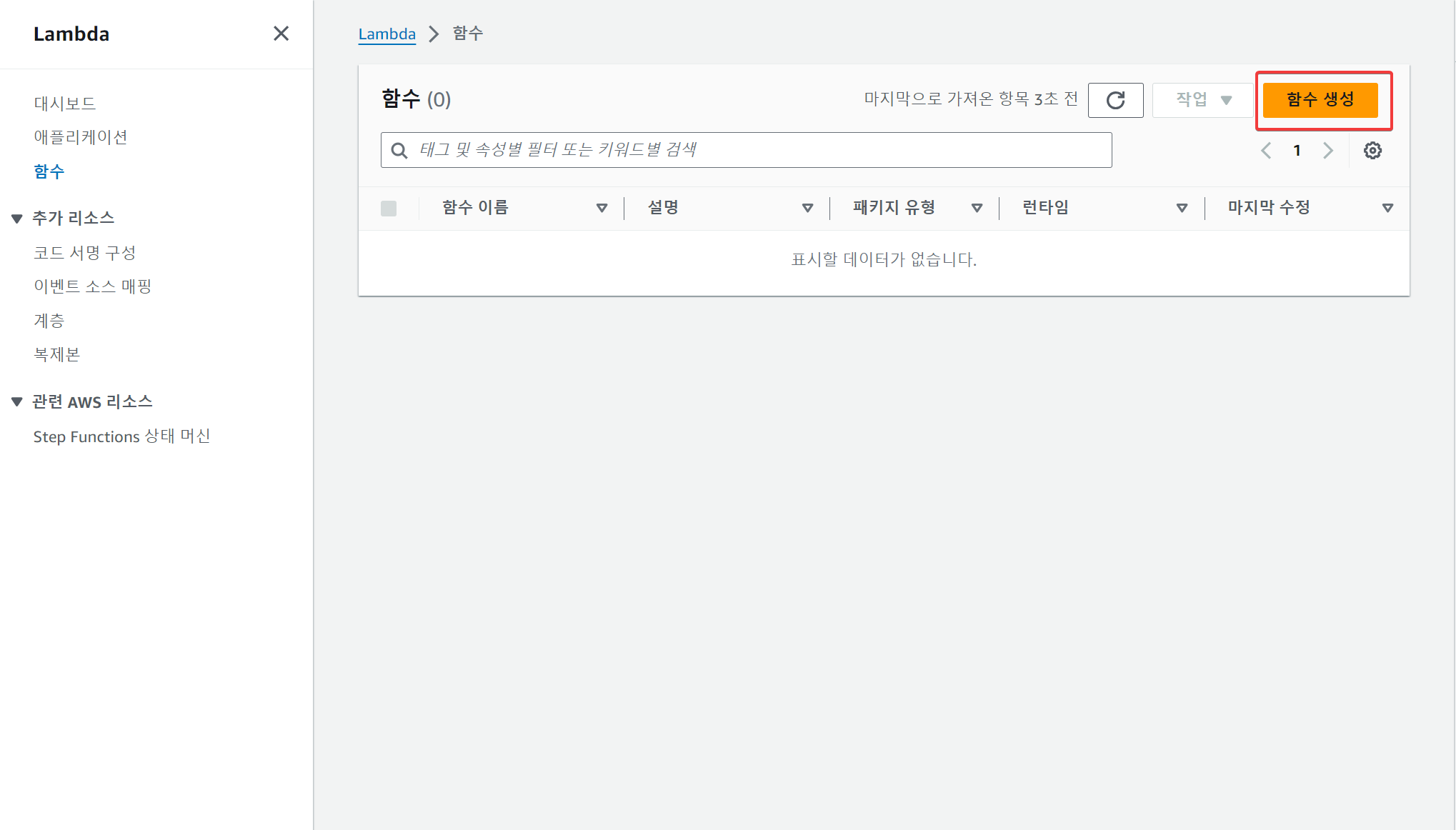1456x830 pixels.
Task: Open 계층 layers page
Action: coord(49,321)
